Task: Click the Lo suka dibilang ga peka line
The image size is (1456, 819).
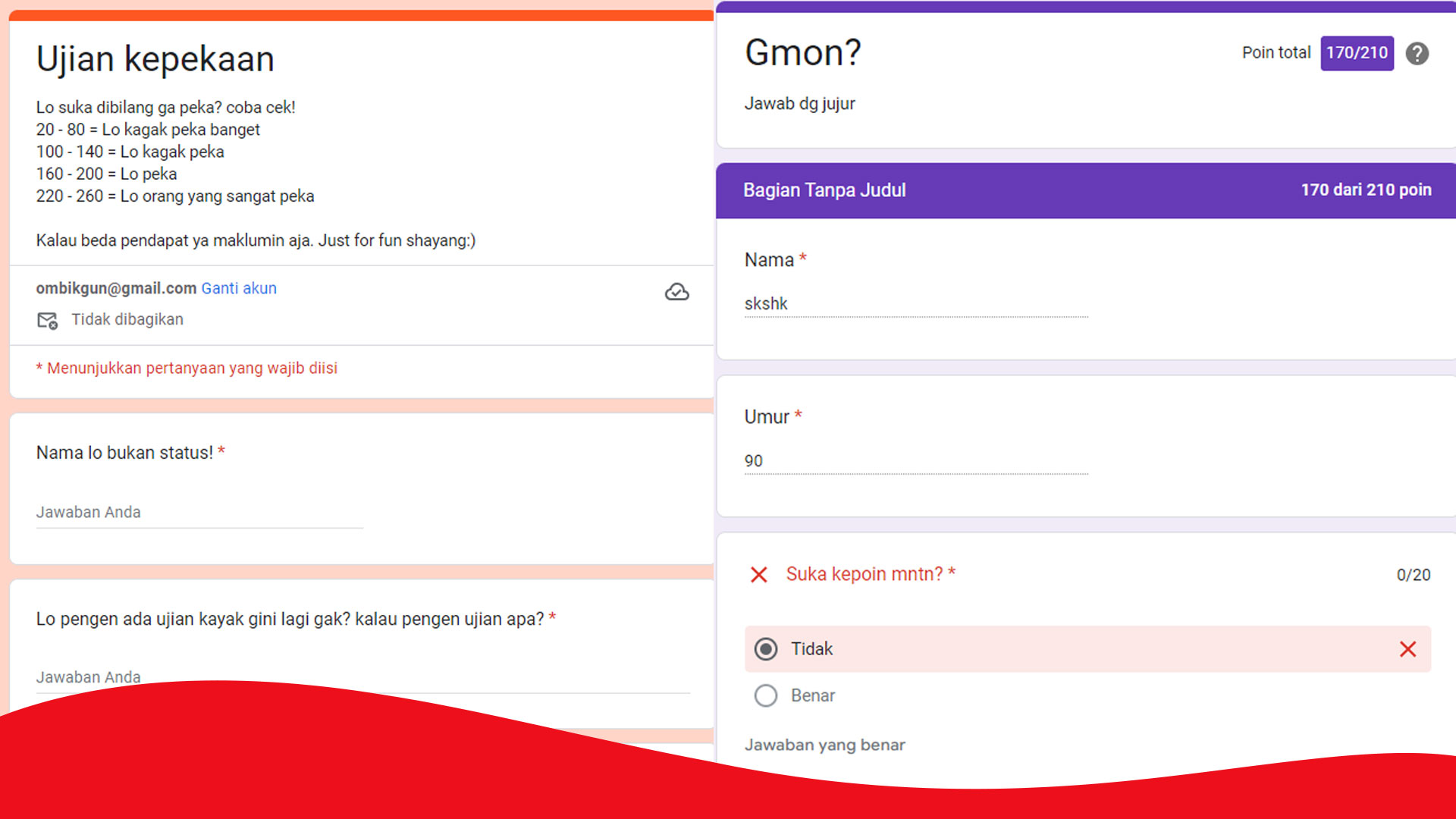Action: pyautogui.click(x=165, y=108)
